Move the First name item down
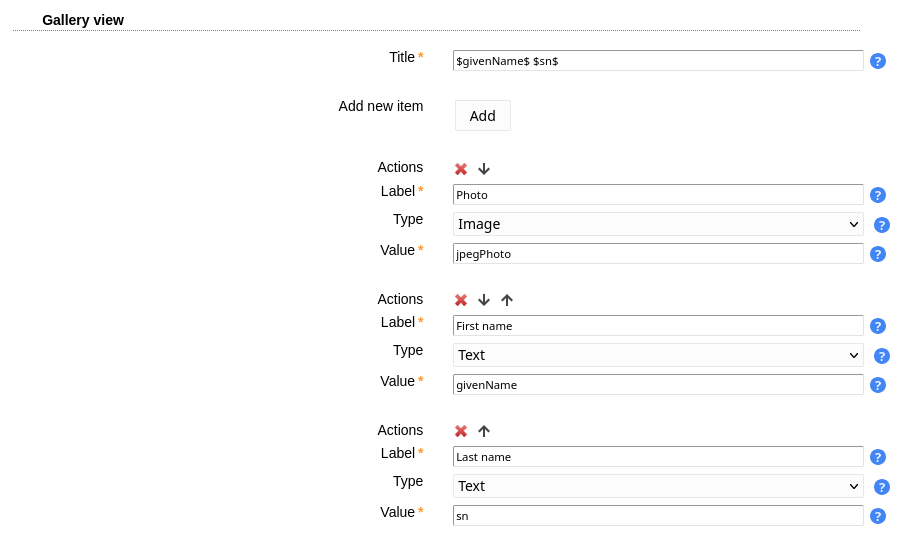 click(x=484, y=300)
